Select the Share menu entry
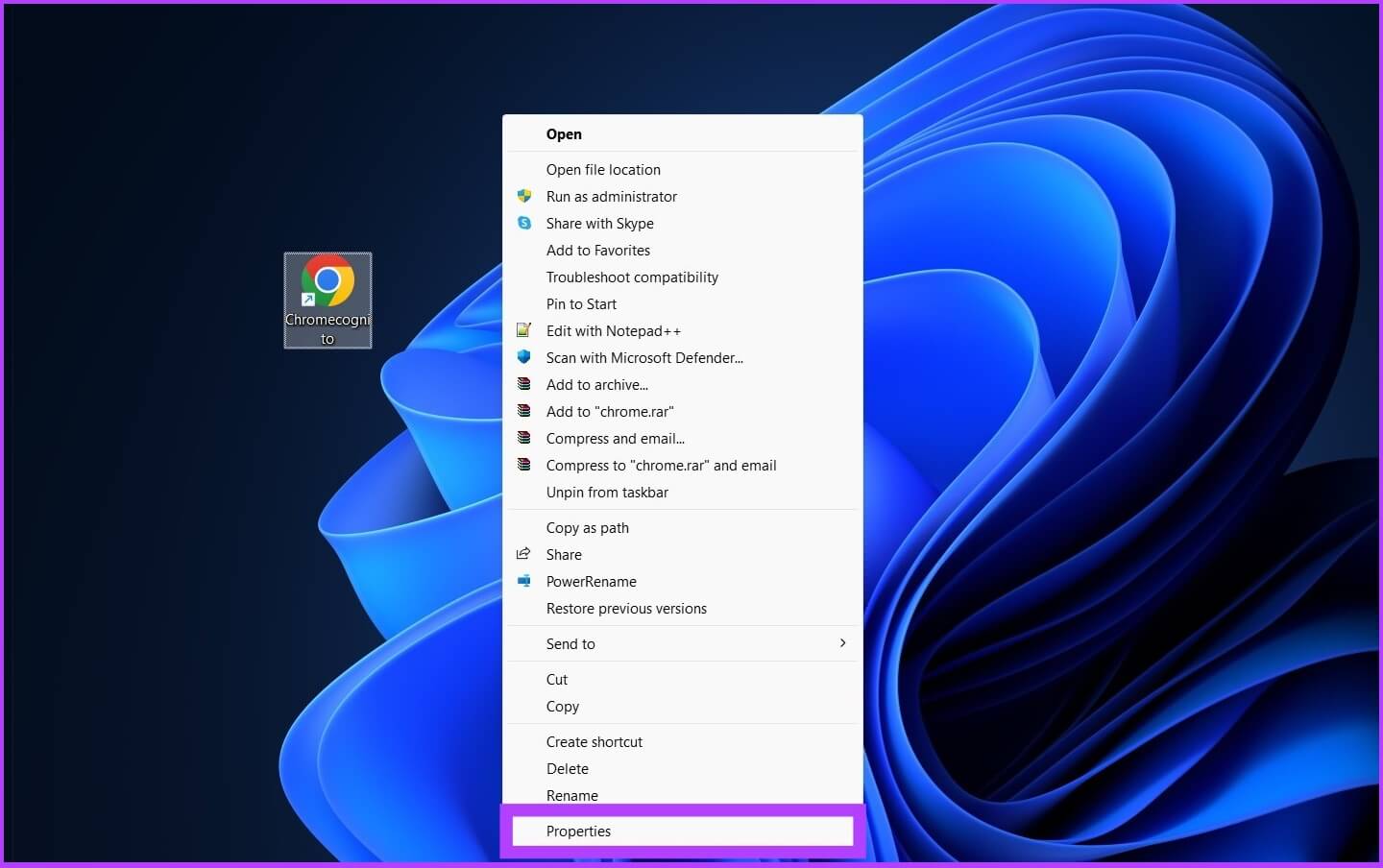The height and width of the screenshot is (868, 1383). [683, 555]
